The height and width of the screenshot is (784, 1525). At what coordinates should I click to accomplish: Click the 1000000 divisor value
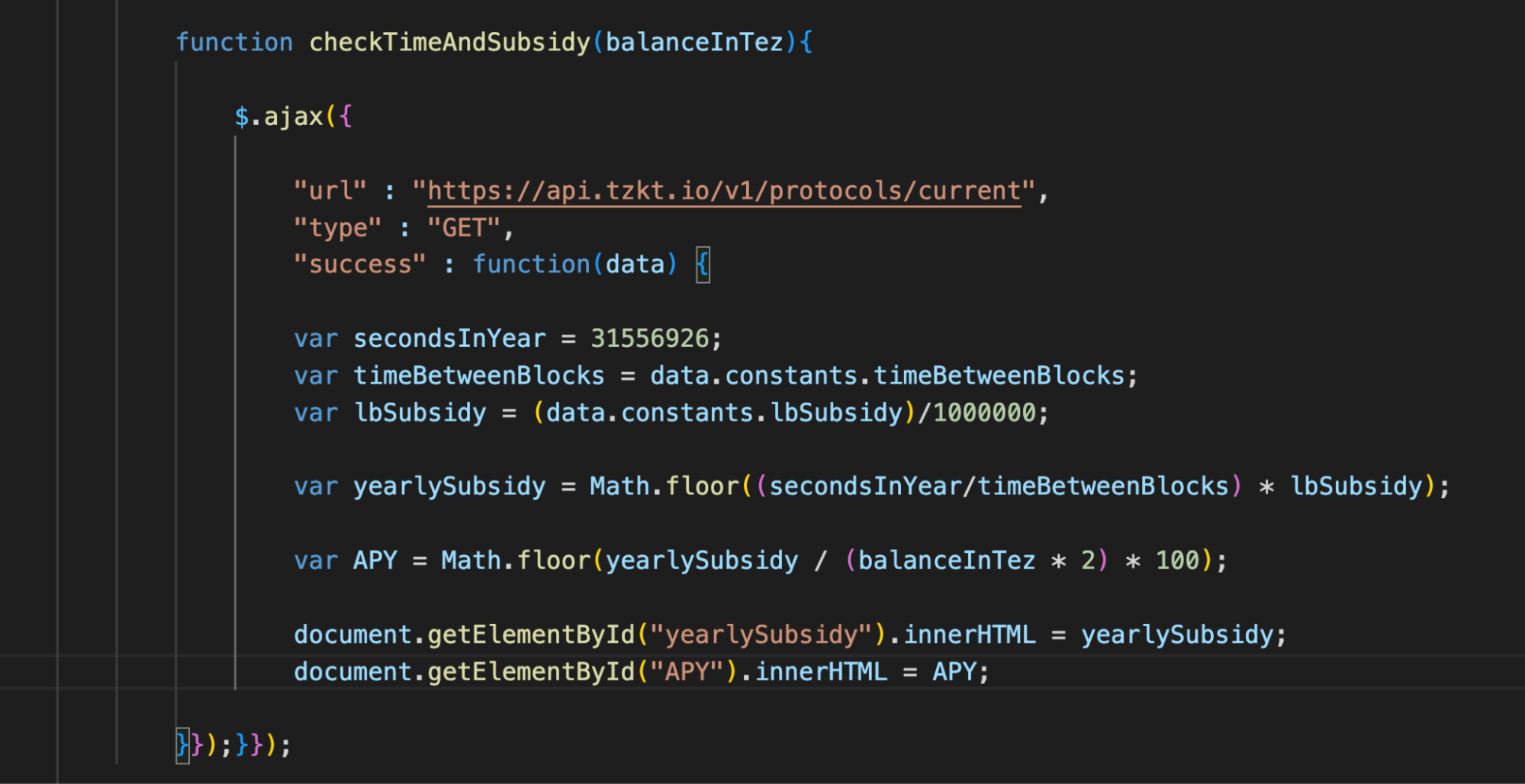(x=984, y=413)
